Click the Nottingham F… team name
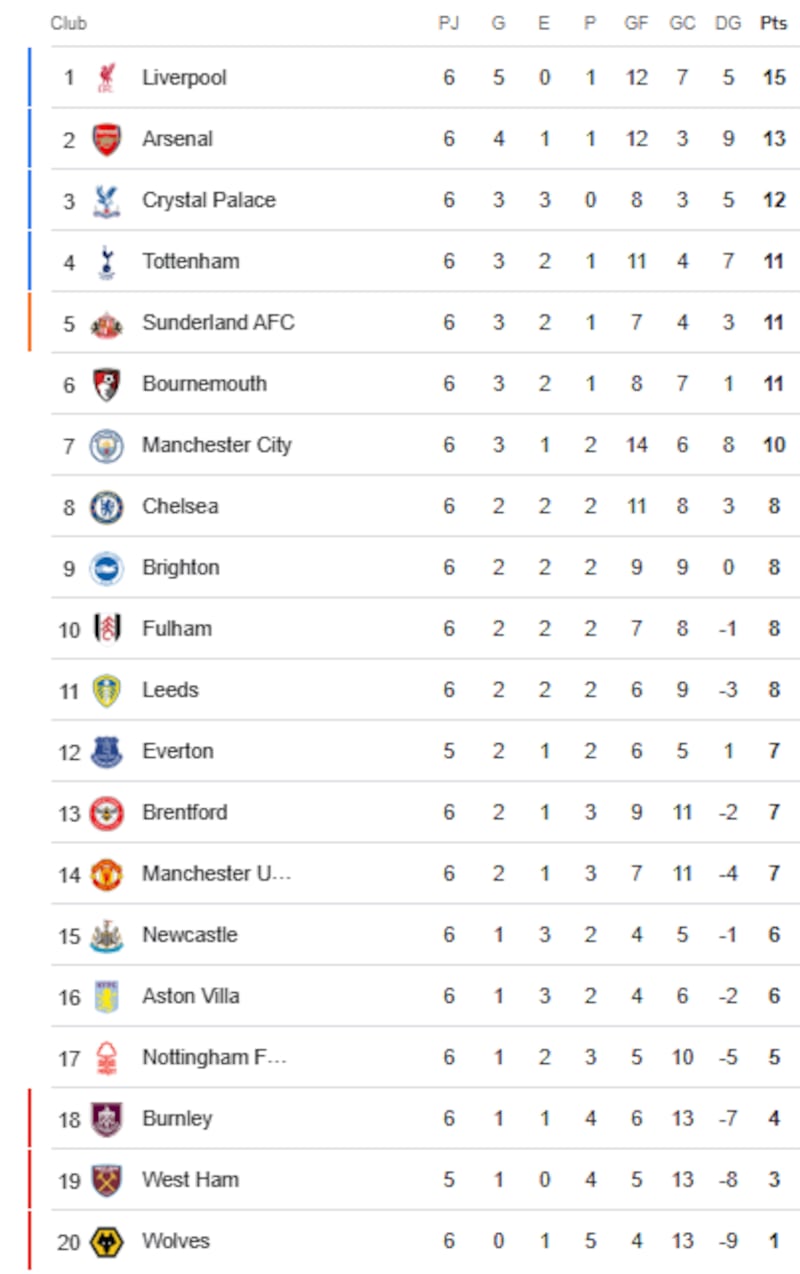800x1274 pixels. pos(214,1057)
